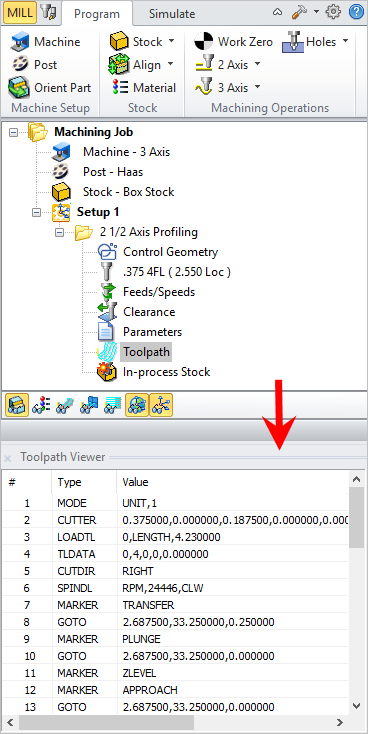
Task: Click the 2 1/2 Axis Profiling folder icon
Action: 83,232
